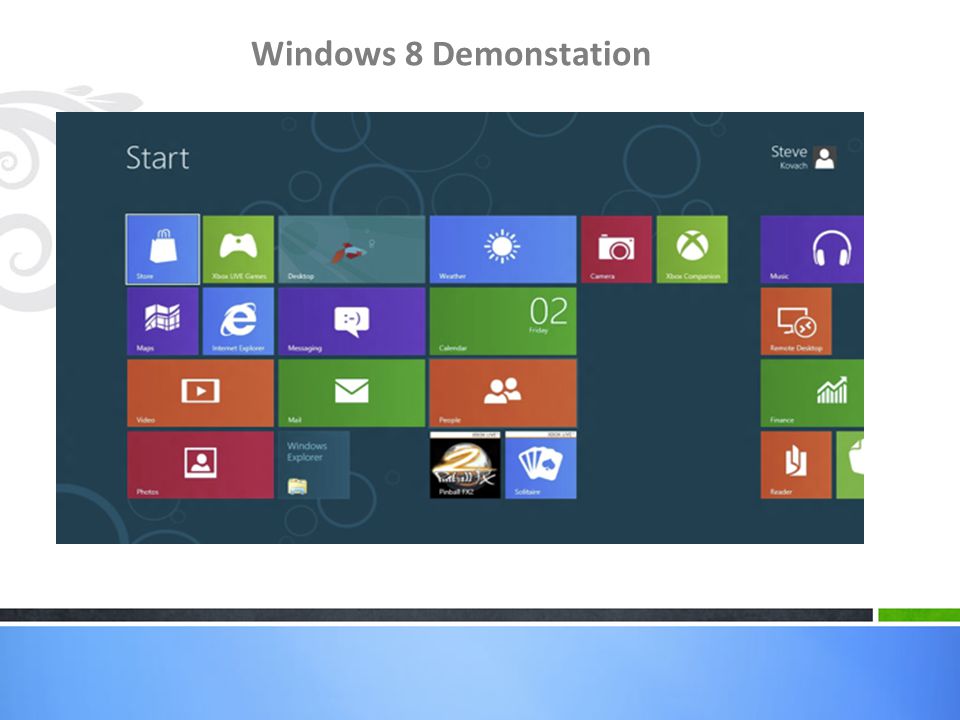The height and width of the screenshot is (720, 960).
Task: Open the partially visible green tile beside Reader
Action: click(x=850, y=465)
